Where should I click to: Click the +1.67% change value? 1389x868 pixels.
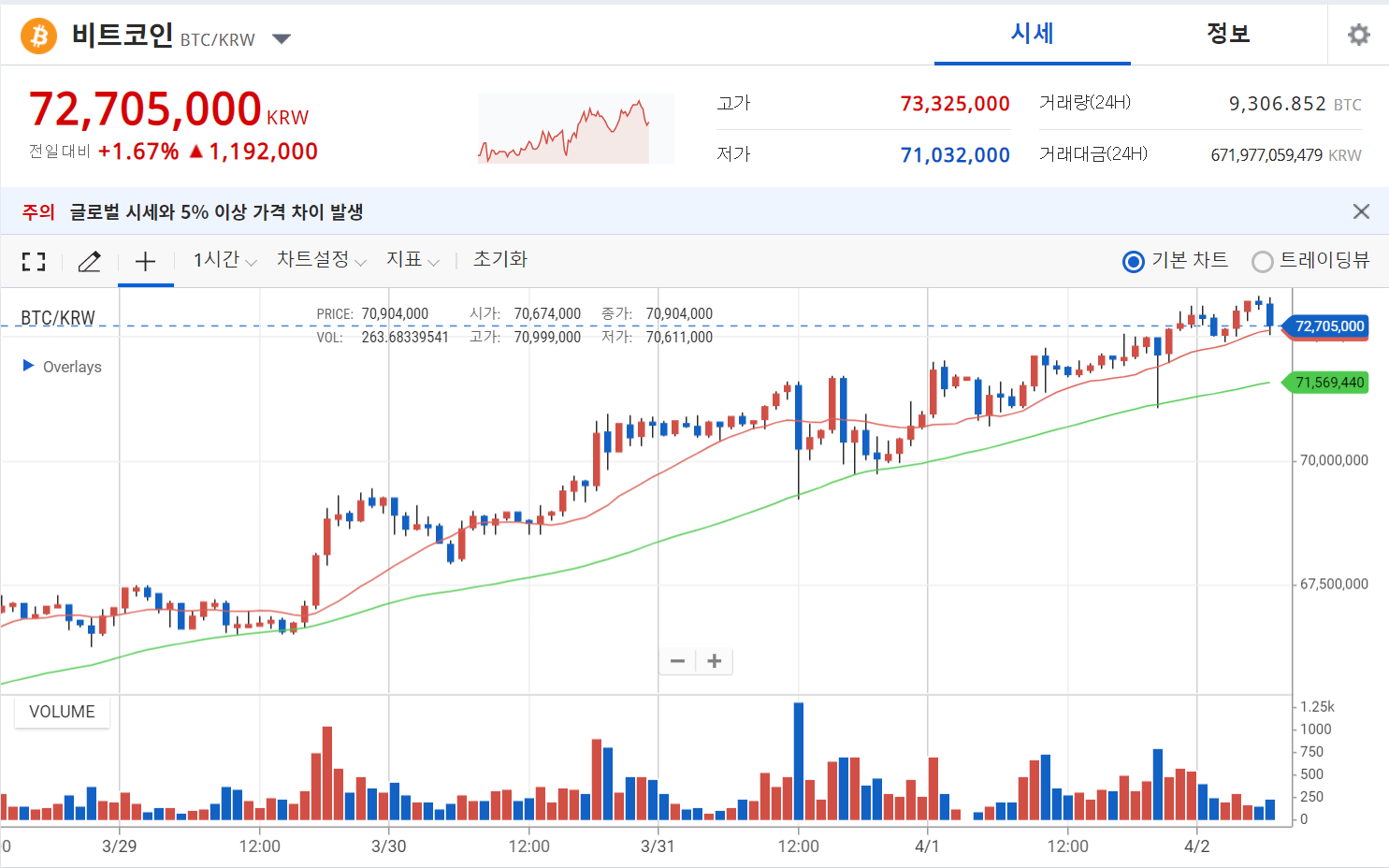tap(138, 152)
